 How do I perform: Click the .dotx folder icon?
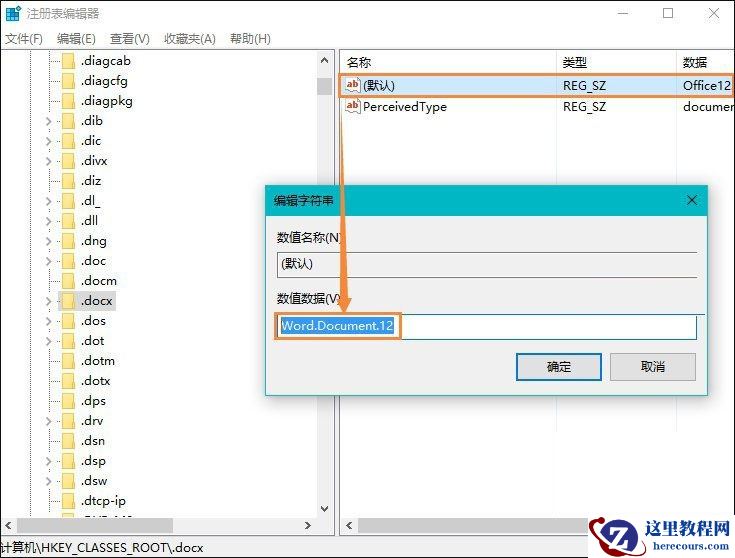tap(68, 381)
